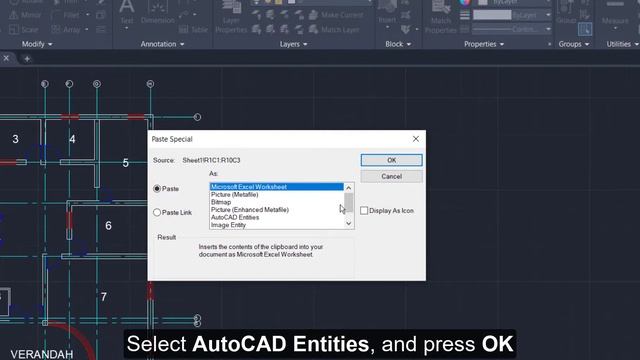Open the Text tool dropdown arrow
640x360 pixels.
127,28
